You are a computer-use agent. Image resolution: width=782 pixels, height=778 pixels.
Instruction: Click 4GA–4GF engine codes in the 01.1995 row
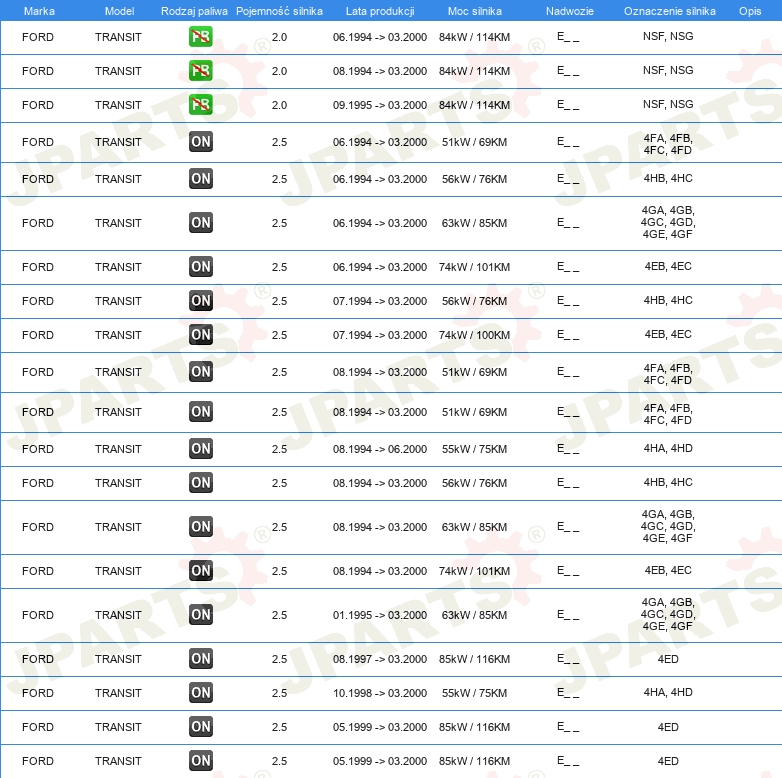coord(668,614)
